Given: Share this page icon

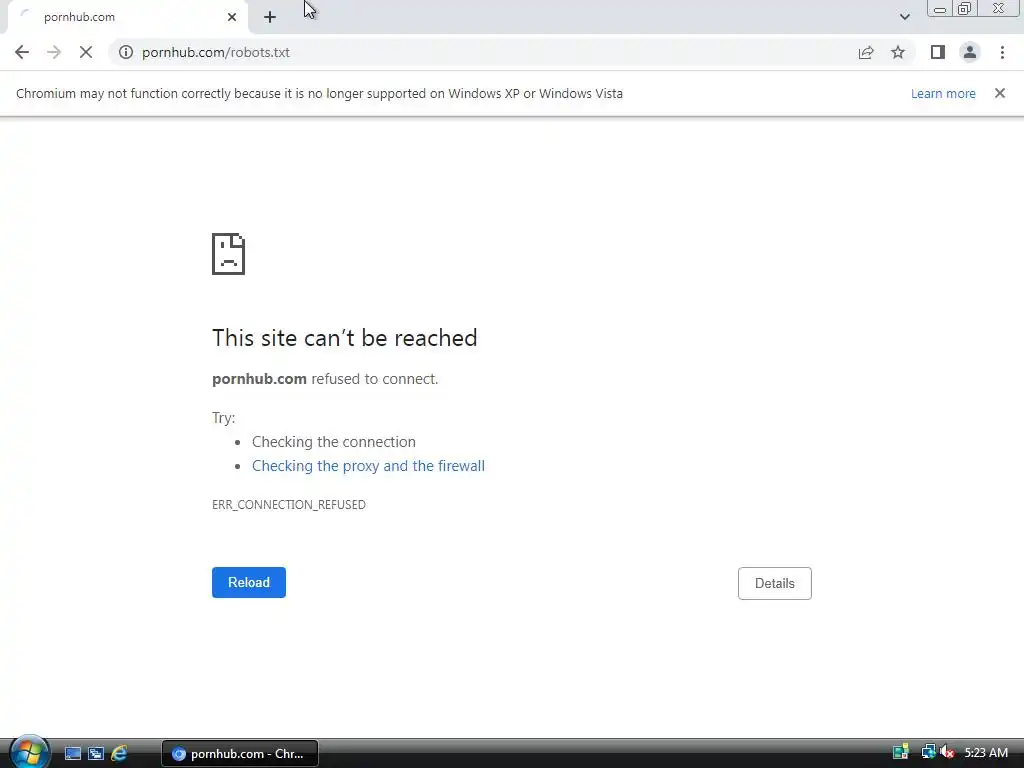Looking at the screenshot, I should [x=866, y=52].
